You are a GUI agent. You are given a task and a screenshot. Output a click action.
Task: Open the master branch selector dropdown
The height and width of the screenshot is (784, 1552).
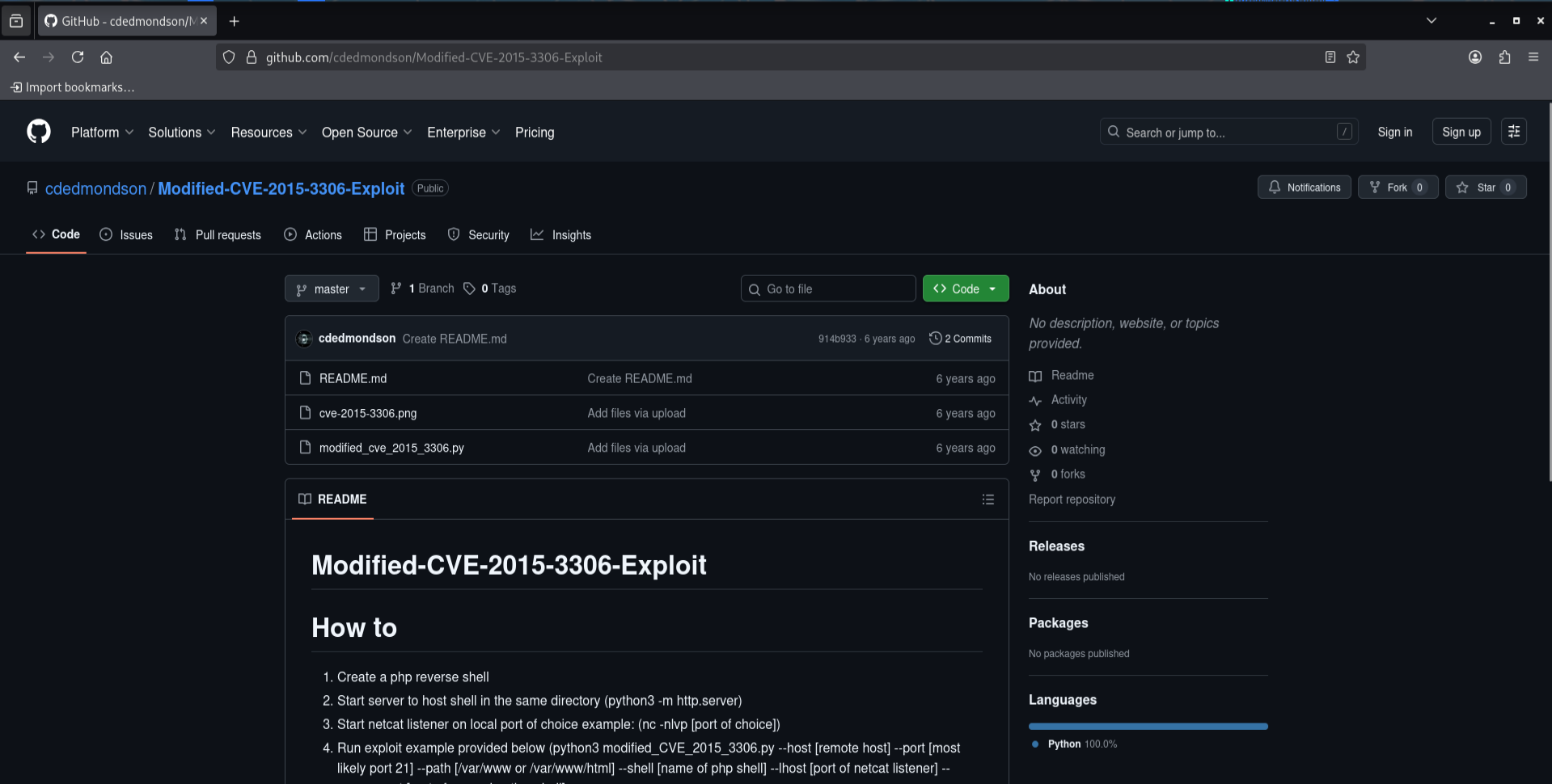[332, 289]
